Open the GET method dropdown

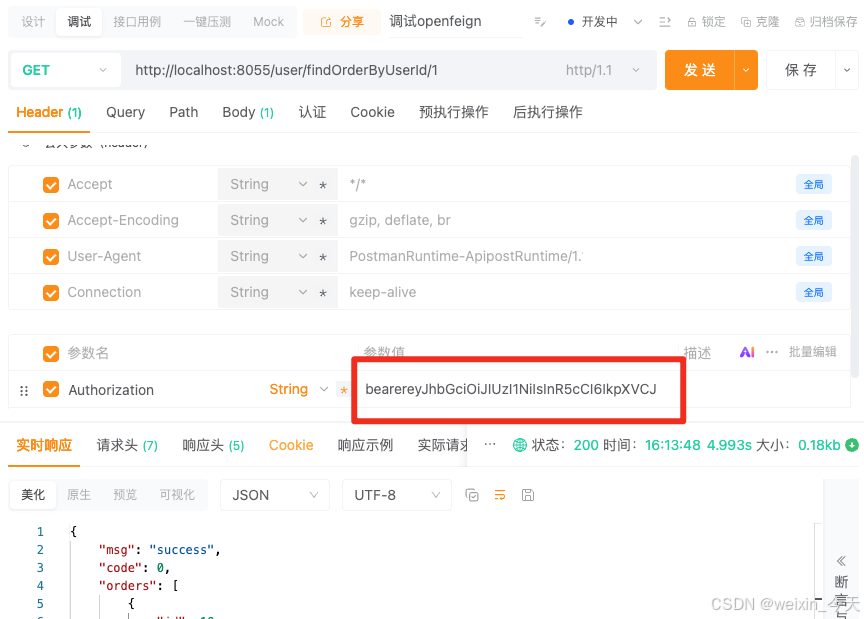coord(64,70)
